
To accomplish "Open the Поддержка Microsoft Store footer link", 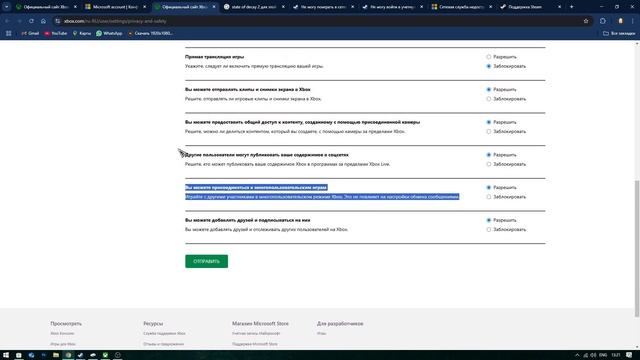I will [x=255, y=344].
